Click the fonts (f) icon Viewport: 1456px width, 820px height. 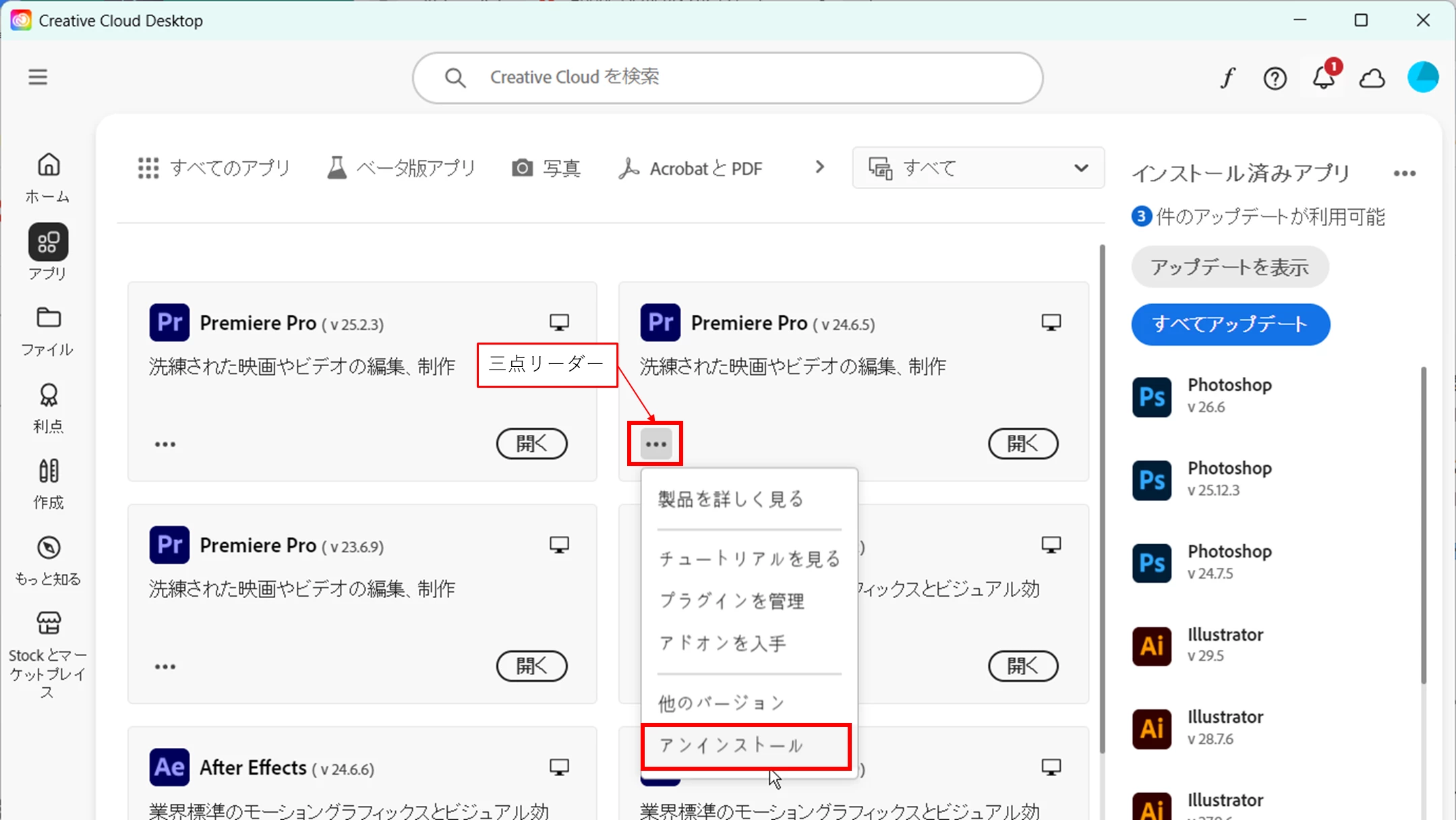coord(1227,78)
